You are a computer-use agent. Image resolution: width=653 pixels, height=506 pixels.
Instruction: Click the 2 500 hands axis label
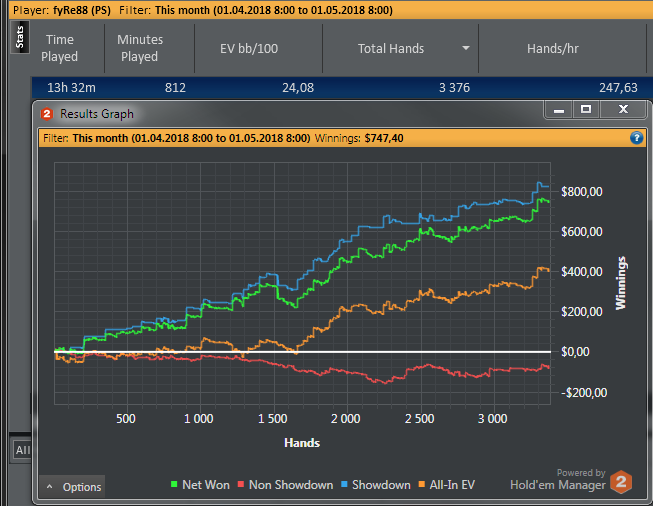click(x=419, y=419)
